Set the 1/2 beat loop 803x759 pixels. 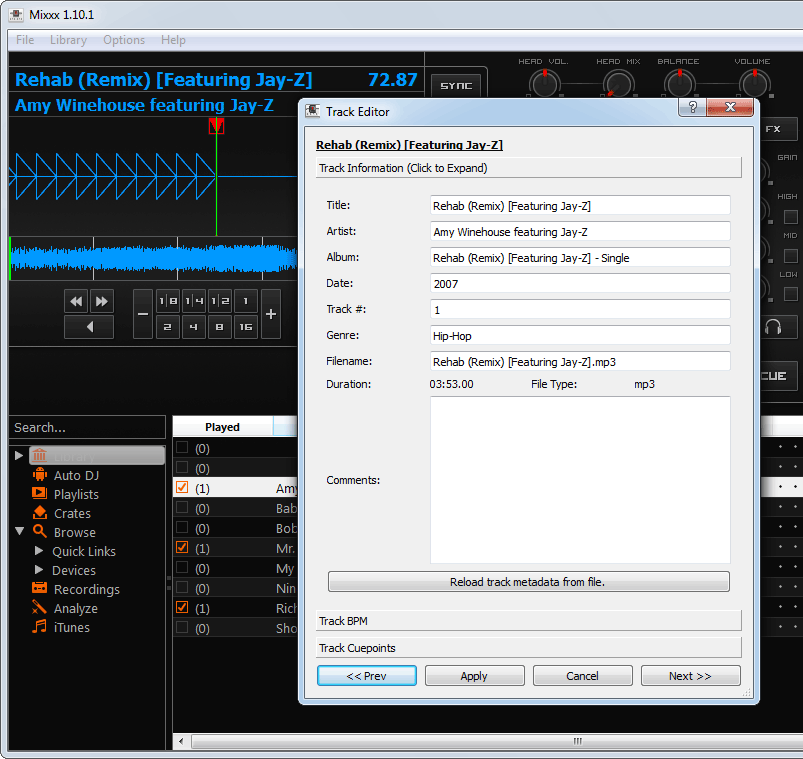(220, 301)
